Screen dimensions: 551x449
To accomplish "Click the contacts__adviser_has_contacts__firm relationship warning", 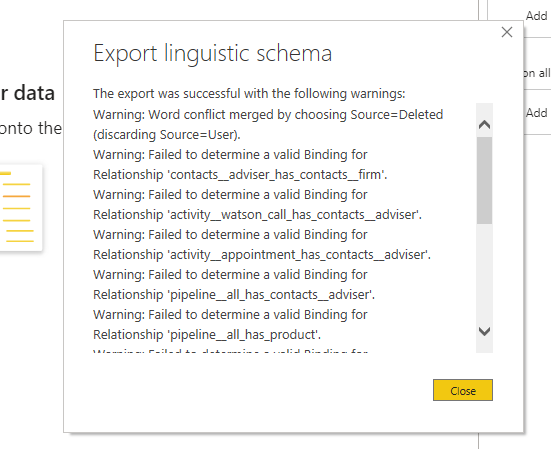I will coord(240,164).
